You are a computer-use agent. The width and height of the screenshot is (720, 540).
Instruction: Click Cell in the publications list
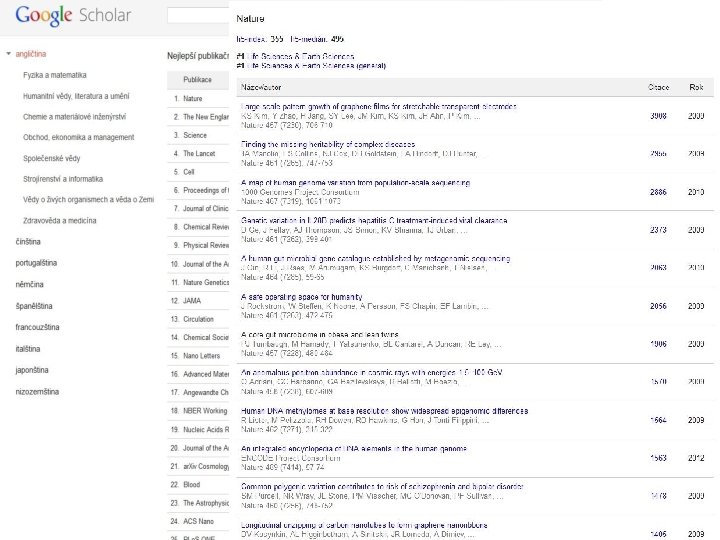189,172
